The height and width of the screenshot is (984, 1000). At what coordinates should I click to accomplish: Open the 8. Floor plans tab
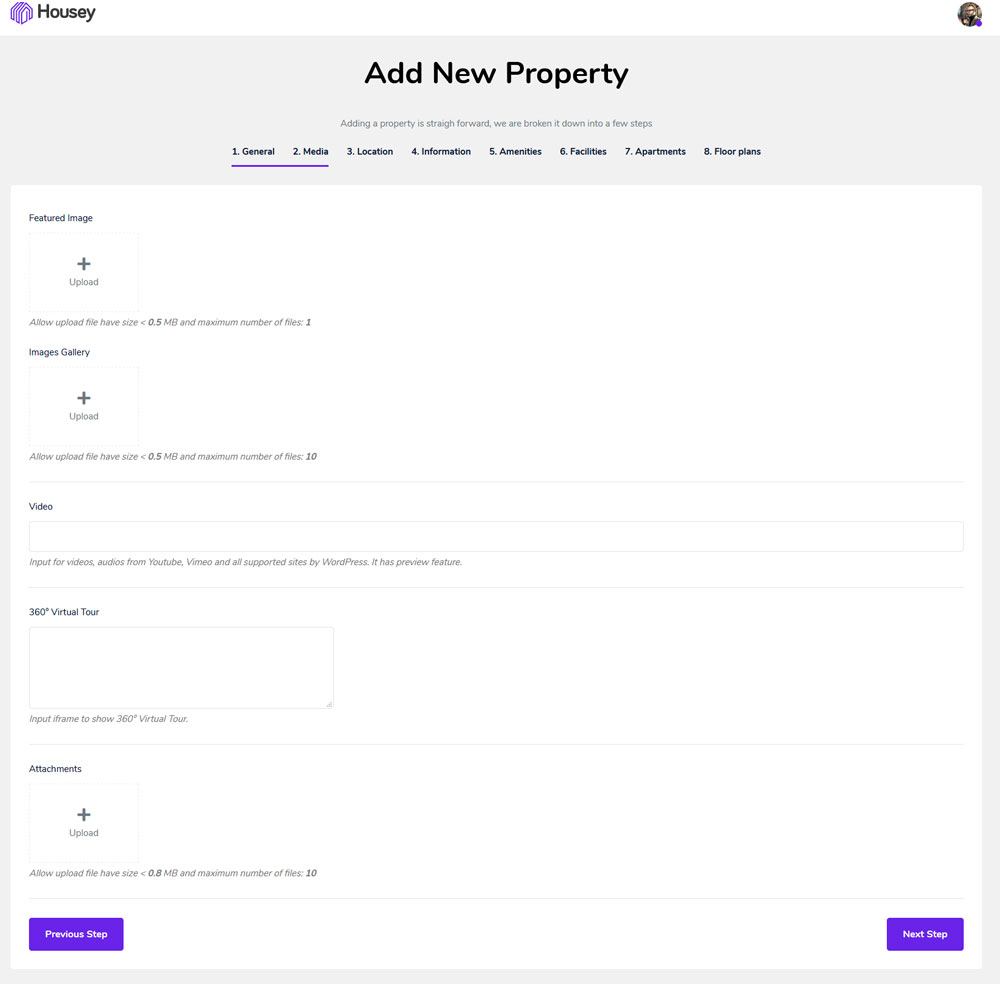click(732, 152)
